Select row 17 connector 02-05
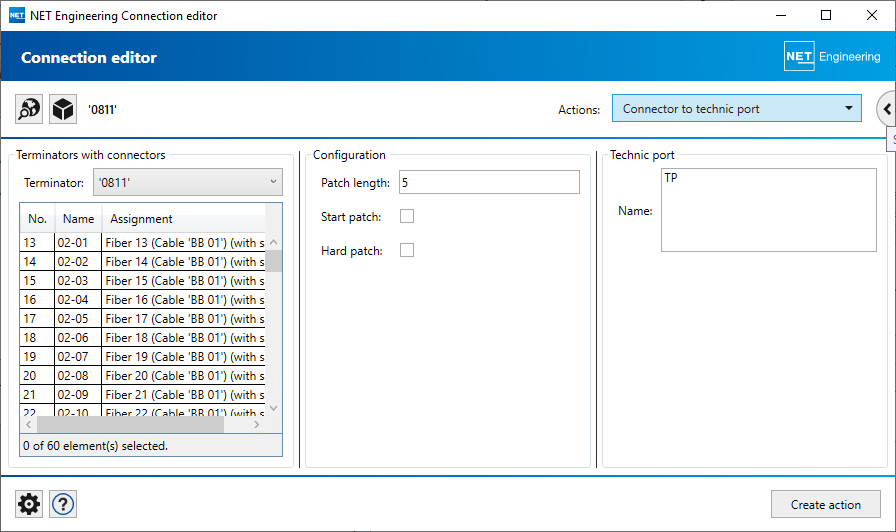 pyautogui.click(x=143, y=318)
